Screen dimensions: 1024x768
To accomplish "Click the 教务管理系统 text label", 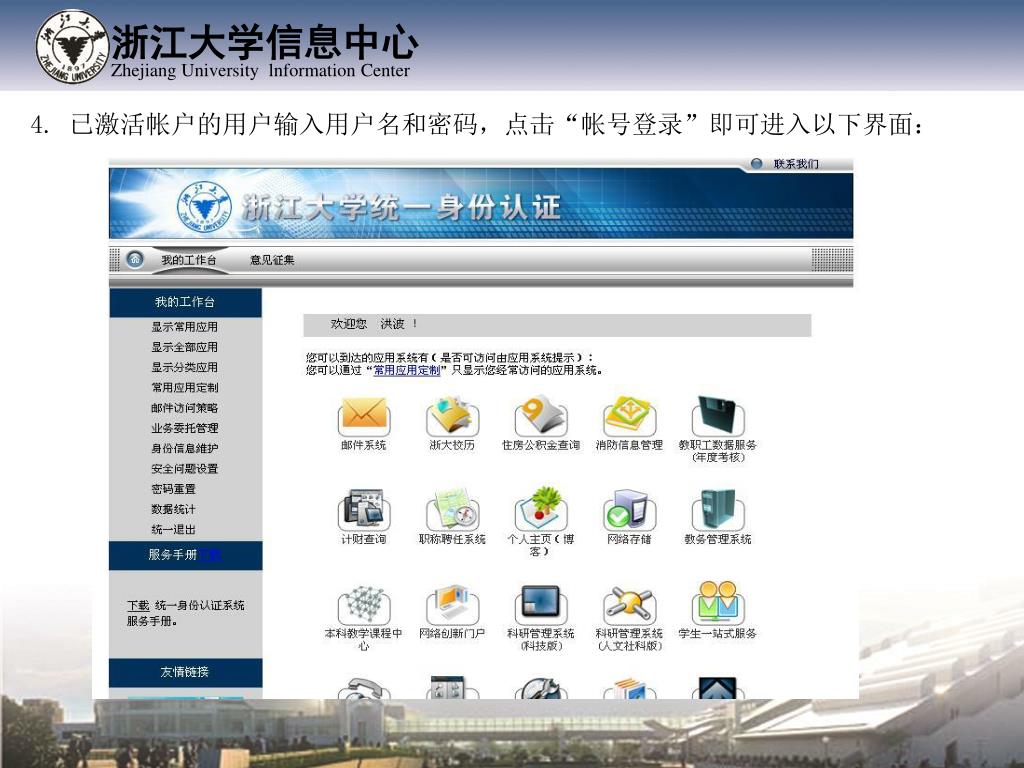I will coord(717,539).
